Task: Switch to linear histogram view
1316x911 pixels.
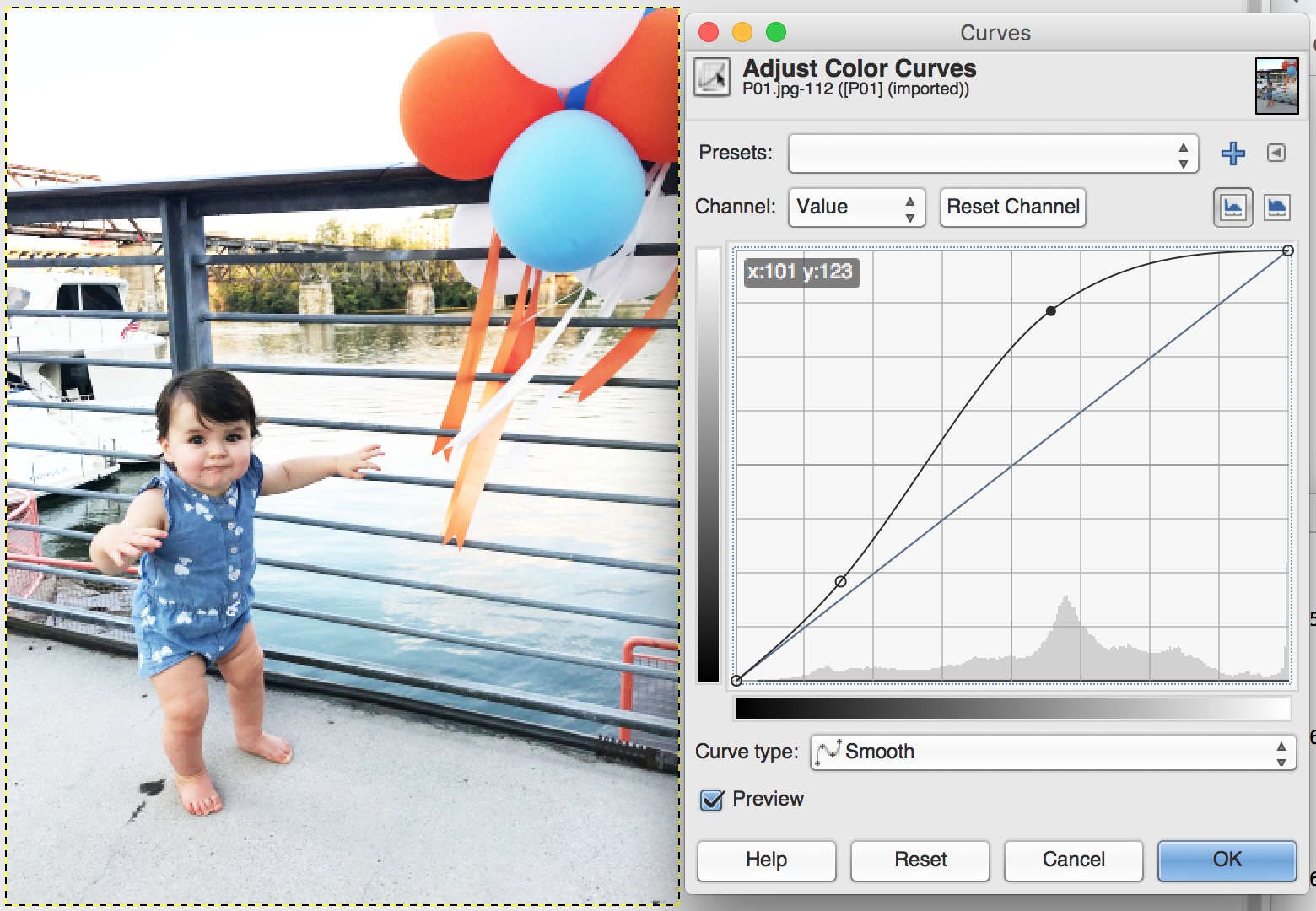Action: (x=1232, y=208)
